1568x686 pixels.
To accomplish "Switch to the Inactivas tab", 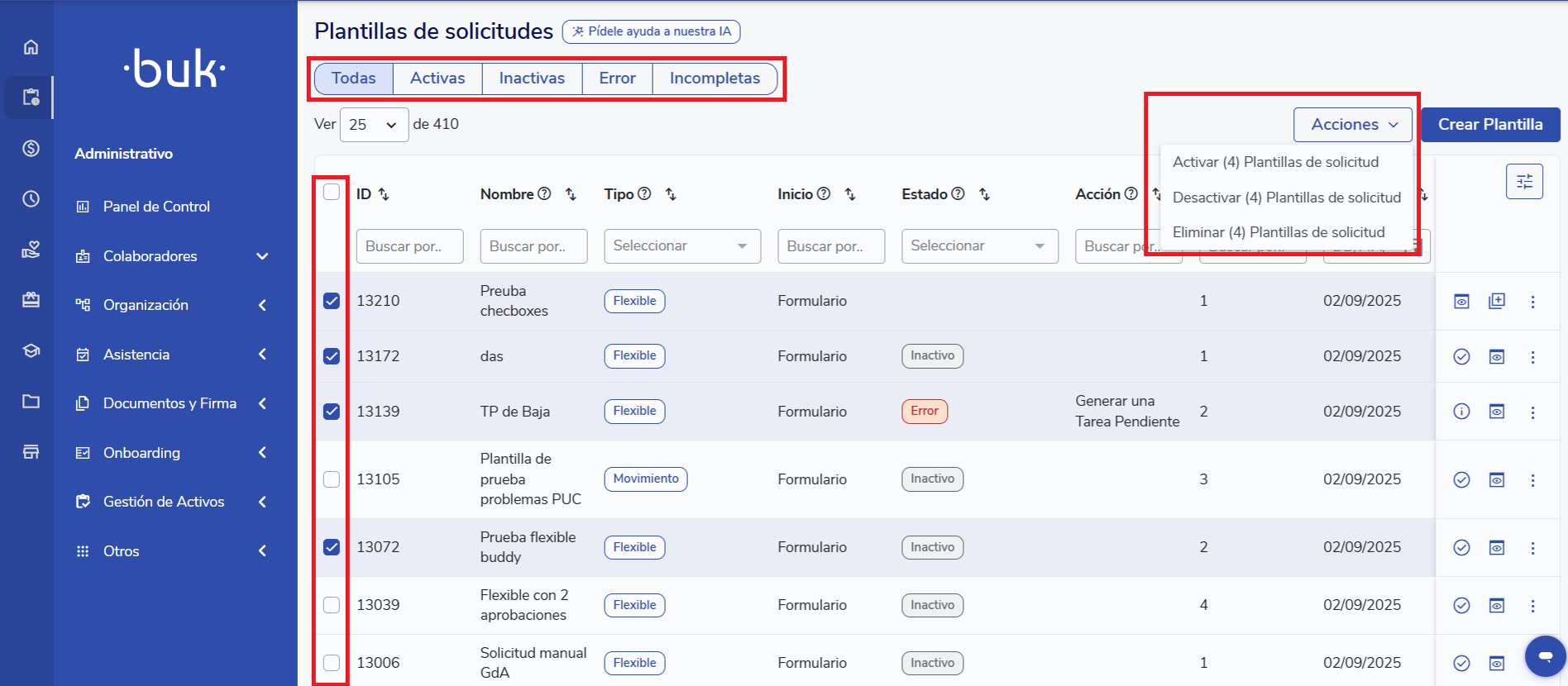I will click(532, 79).
